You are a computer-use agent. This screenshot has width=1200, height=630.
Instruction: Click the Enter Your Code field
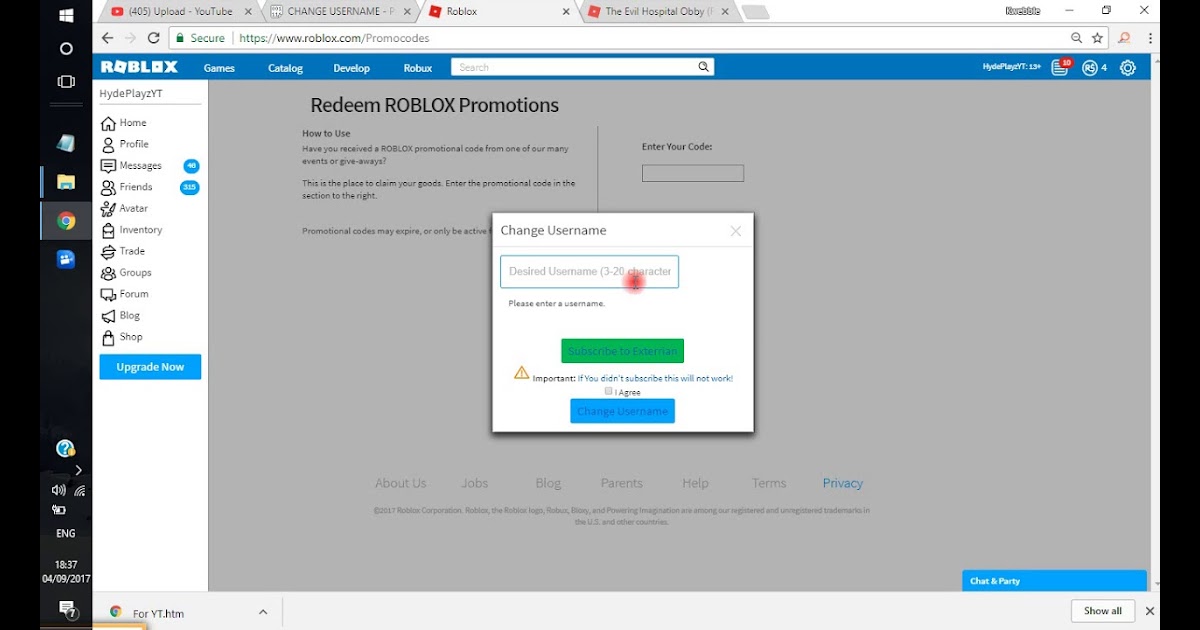(x=692, y=173)
